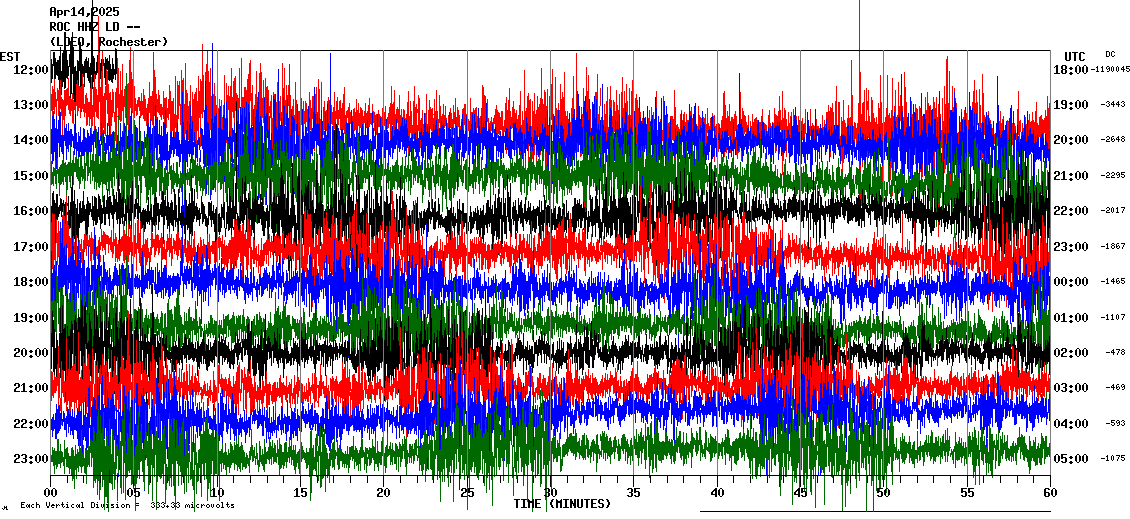Image resolution: width=1130 pixels, height=519 pixels.
Task: Select the -1190045 DC offset value
Action: click(x=1111, y=69)
